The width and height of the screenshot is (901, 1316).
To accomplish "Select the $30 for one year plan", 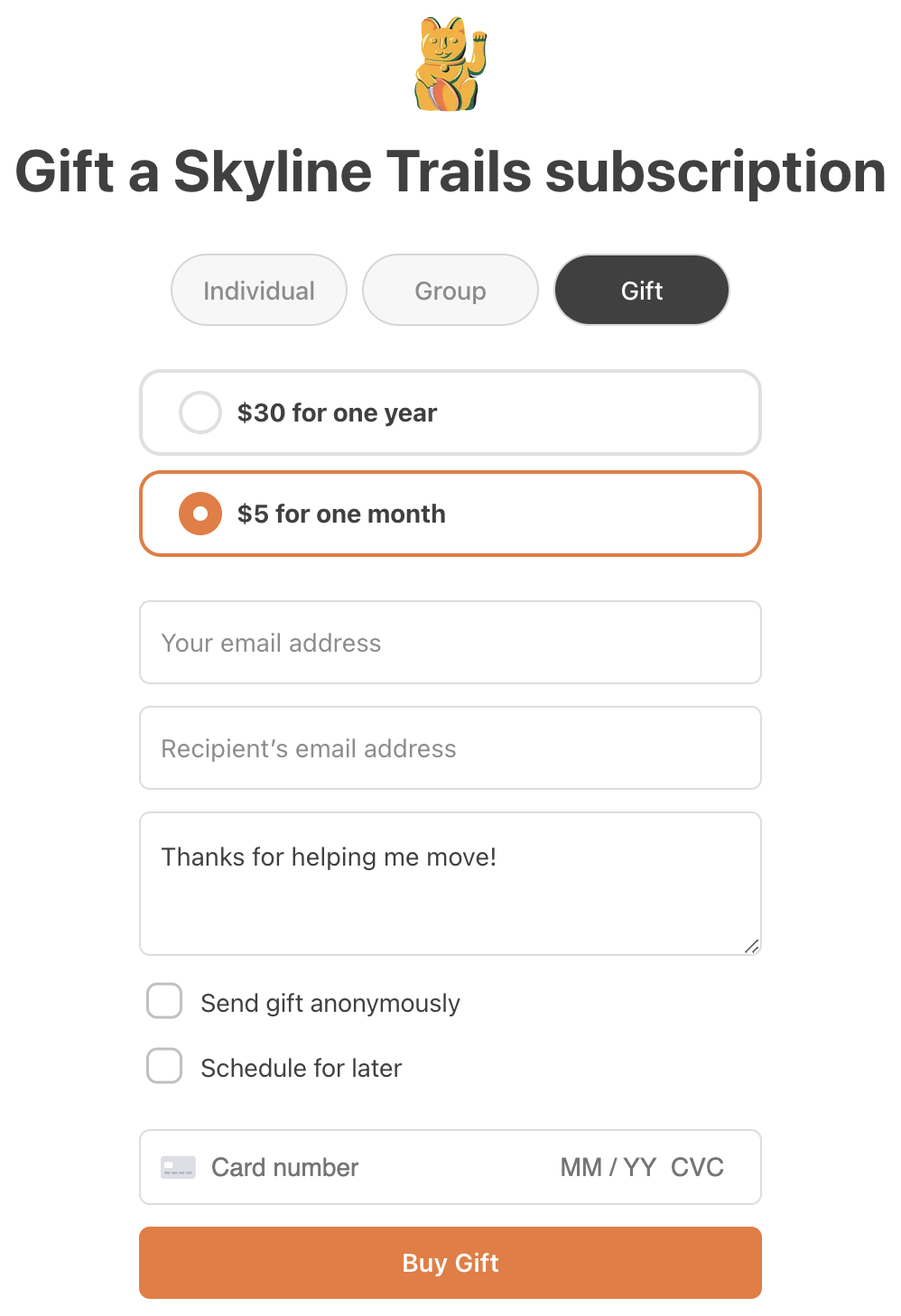I will click(x=200, y=412).
